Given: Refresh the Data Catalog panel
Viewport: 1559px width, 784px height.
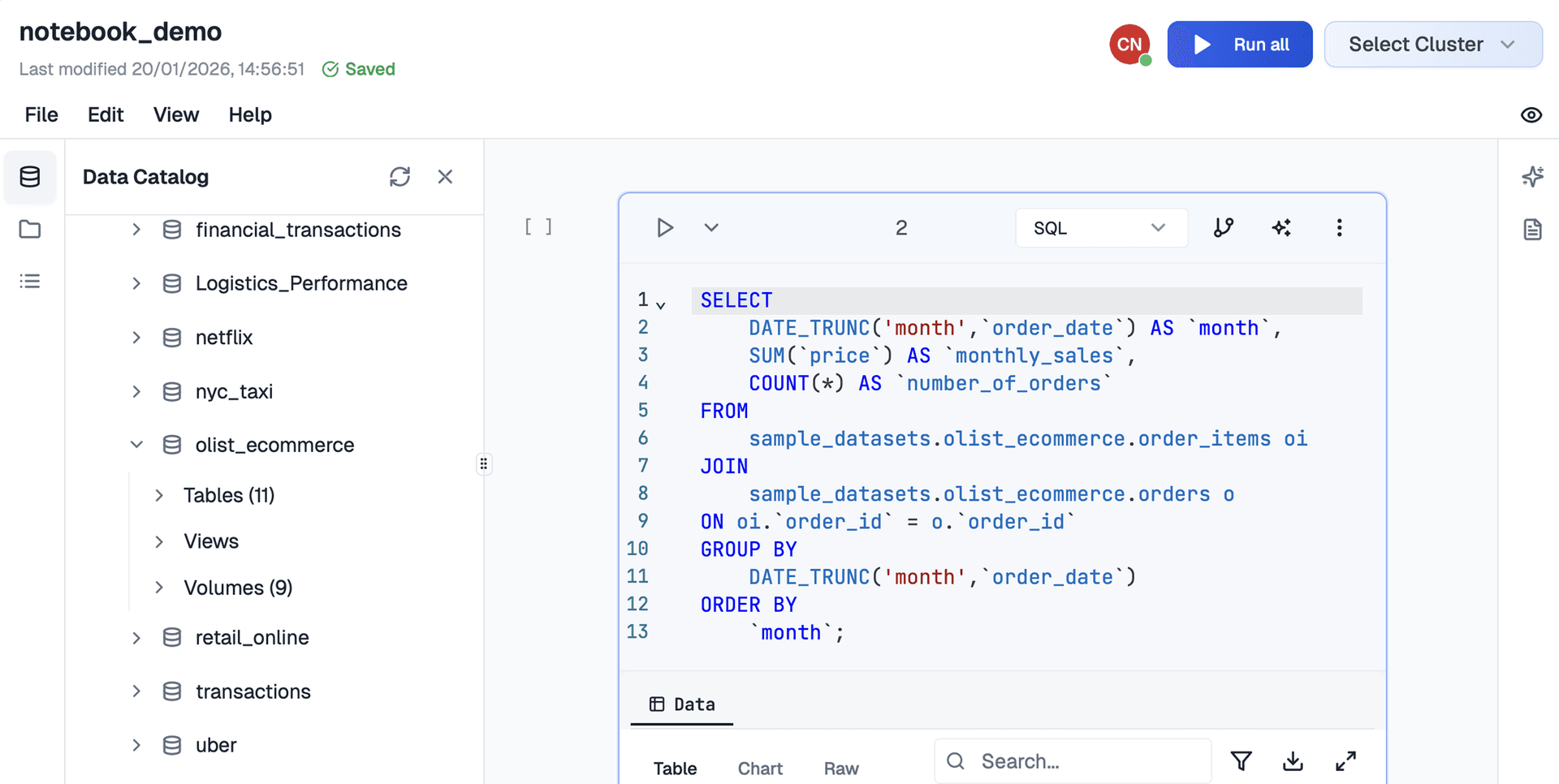Looking at the screenshot, I should 399,177.
